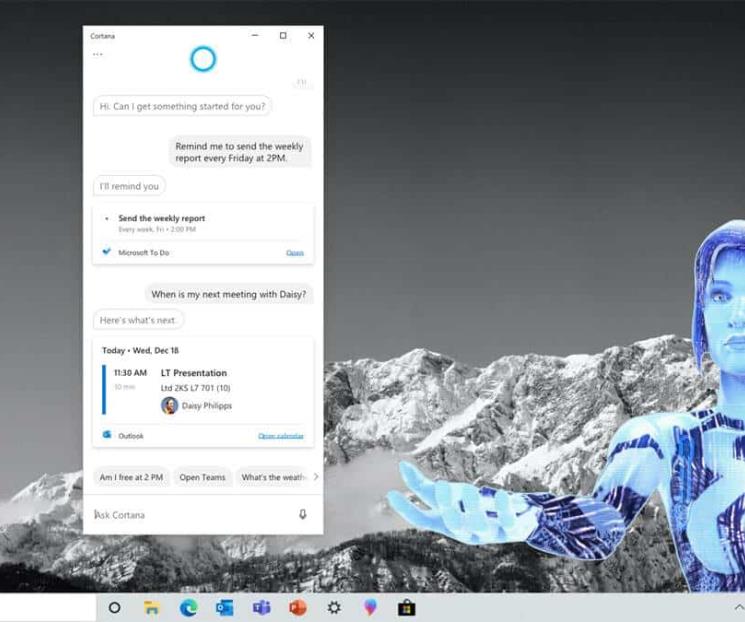Click the 'LT Presentation' meeting title
The image size is (745, 622).
click(x=194, y=373)
